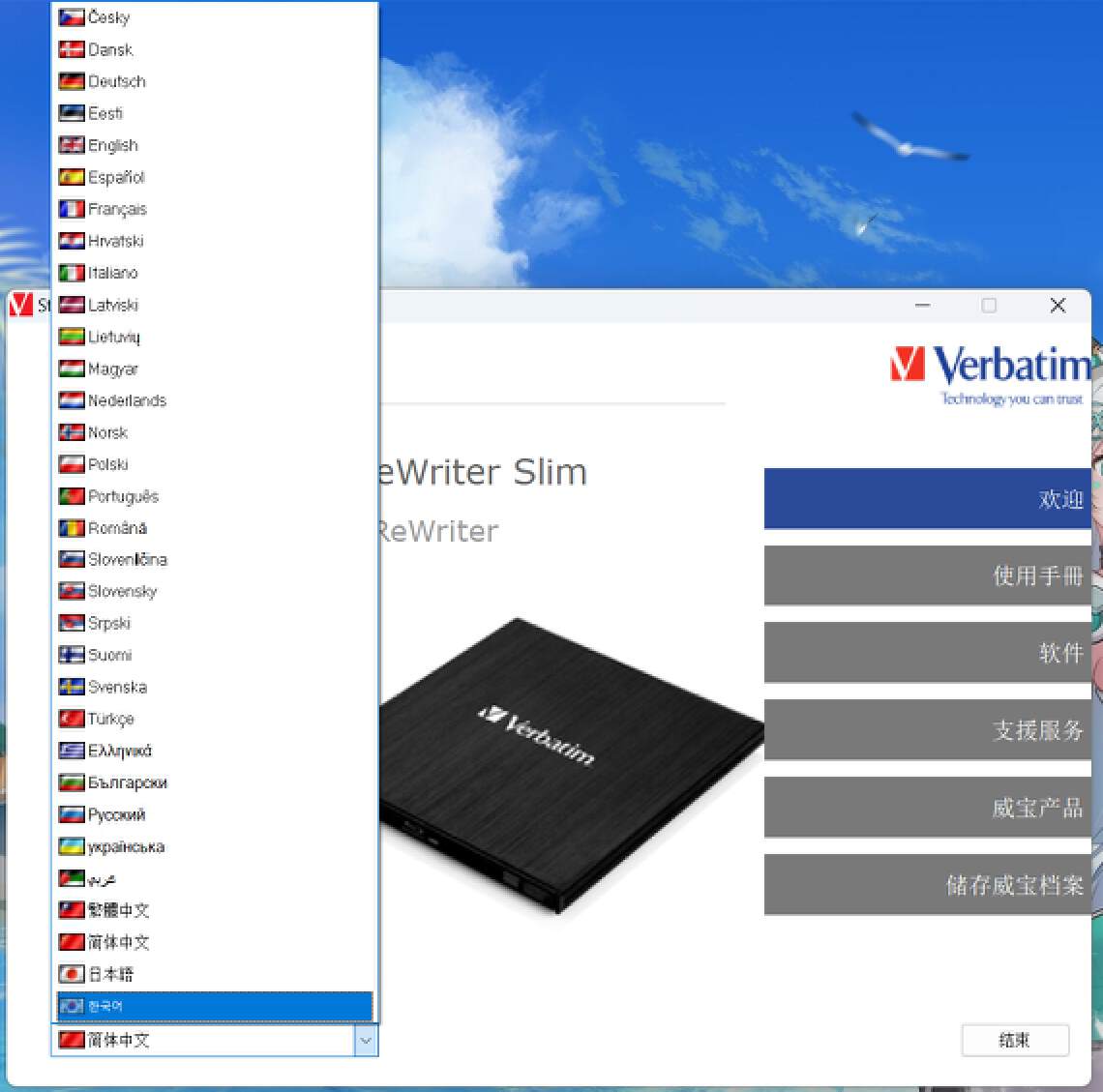This screenshot has width=1103, height=1092.
Task: Pick Magyar from the language list
Action: (215, 369)
